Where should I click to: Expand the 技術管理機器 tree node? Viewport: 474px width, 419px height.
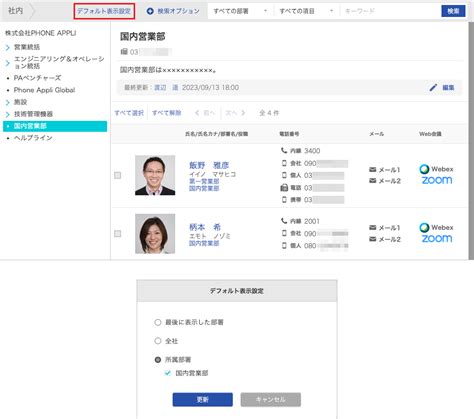(8, 114)
